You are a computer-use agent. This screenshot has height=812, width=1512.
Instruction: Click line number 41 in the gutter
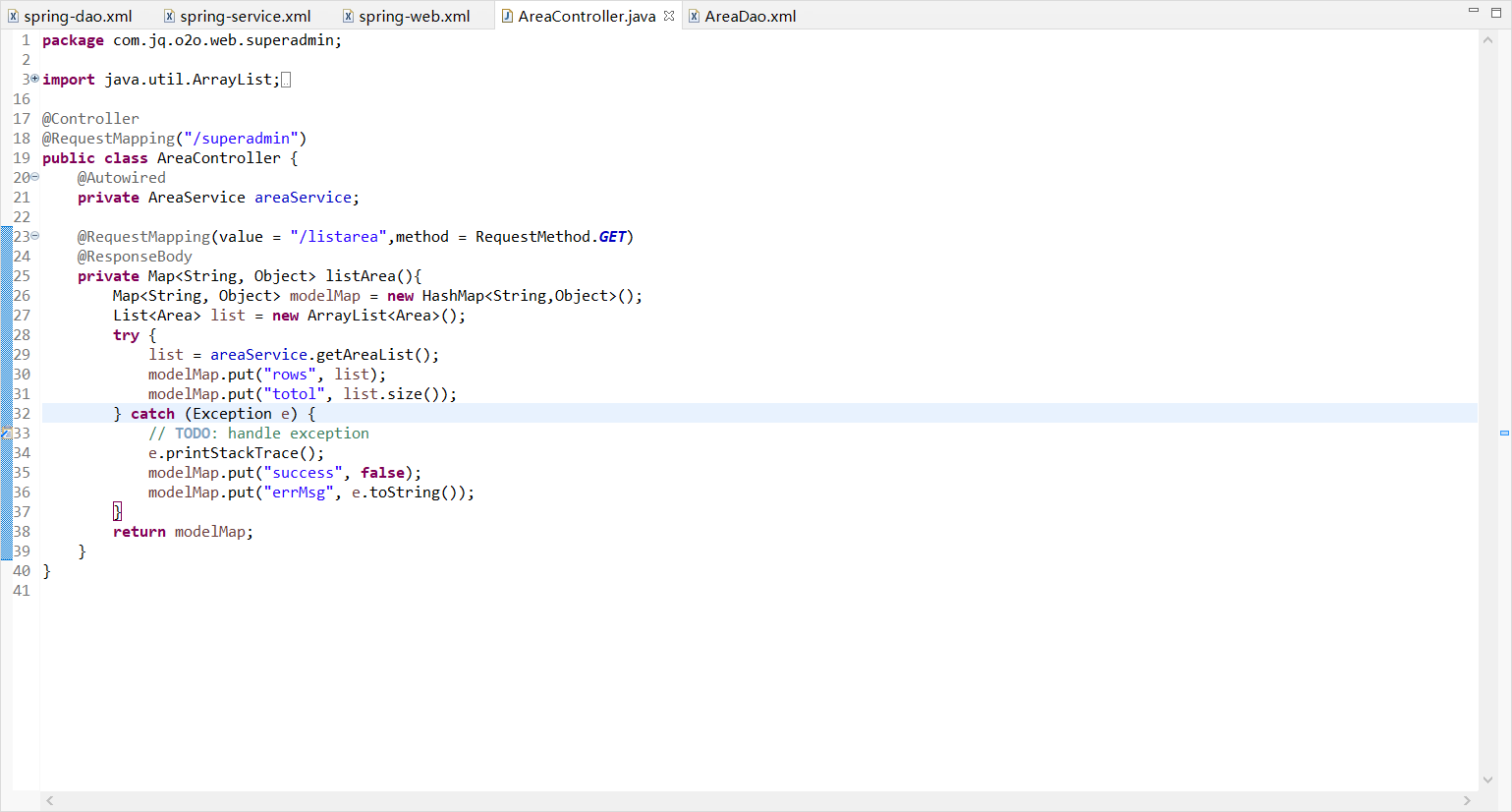click(x=22, y=591)
